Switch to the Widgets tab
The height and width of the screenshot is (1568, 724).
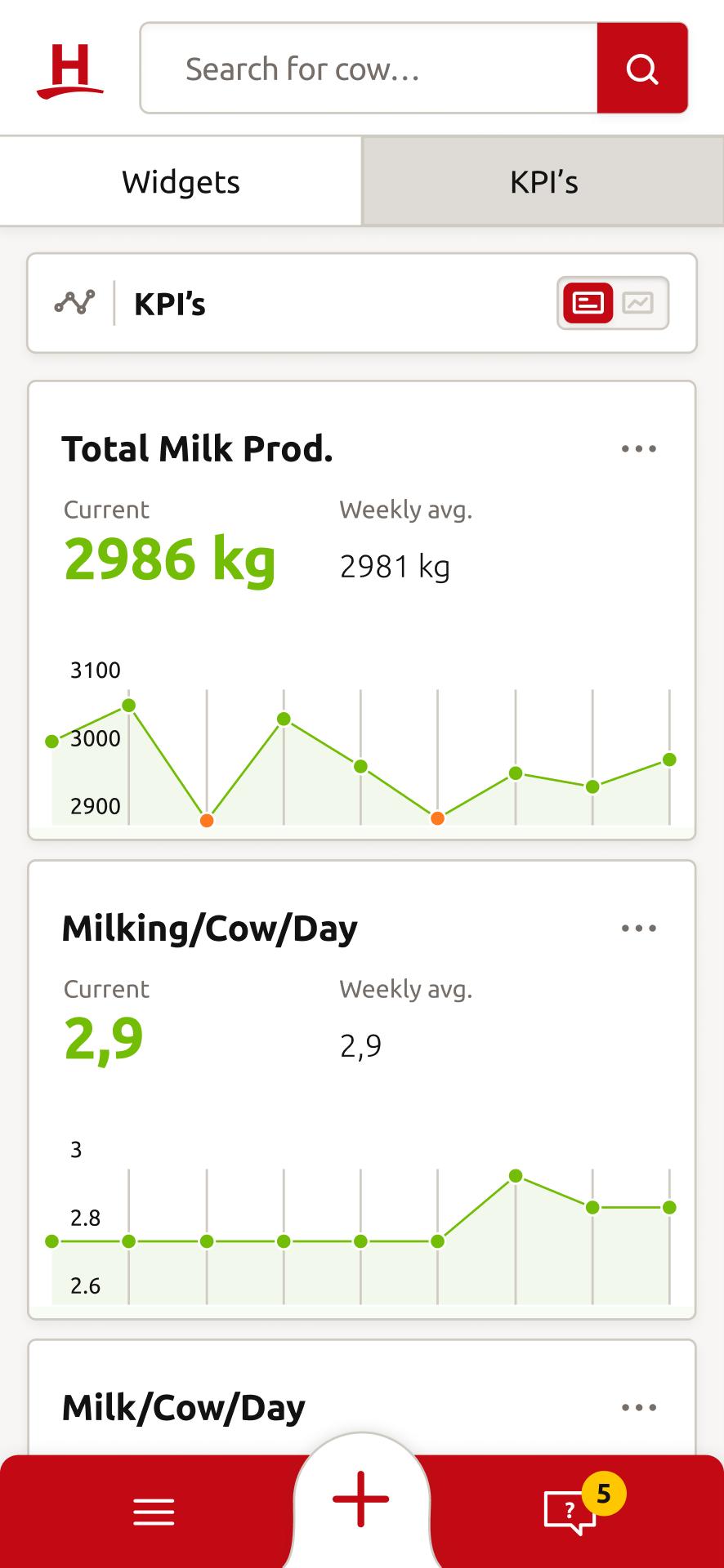(181, 181)
